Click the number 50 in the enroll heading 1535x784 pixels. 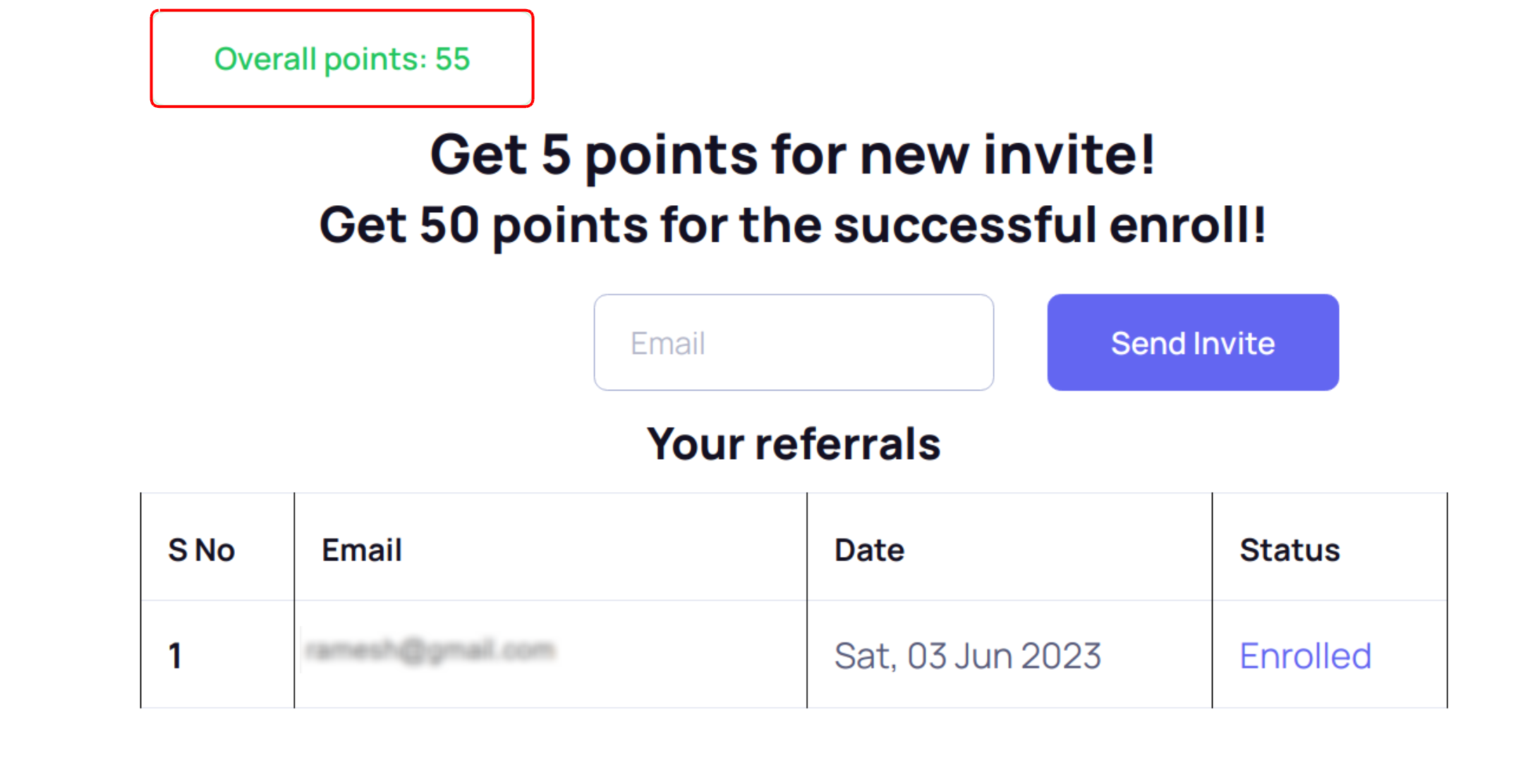tap(449, 225)
